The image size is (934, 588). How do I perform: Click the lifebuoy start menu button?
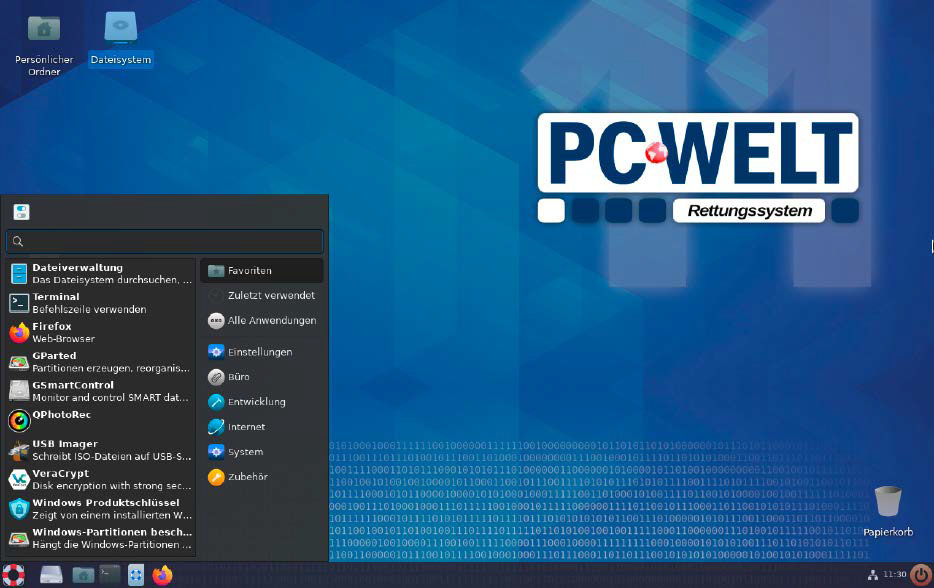click(x=13, y=575)
